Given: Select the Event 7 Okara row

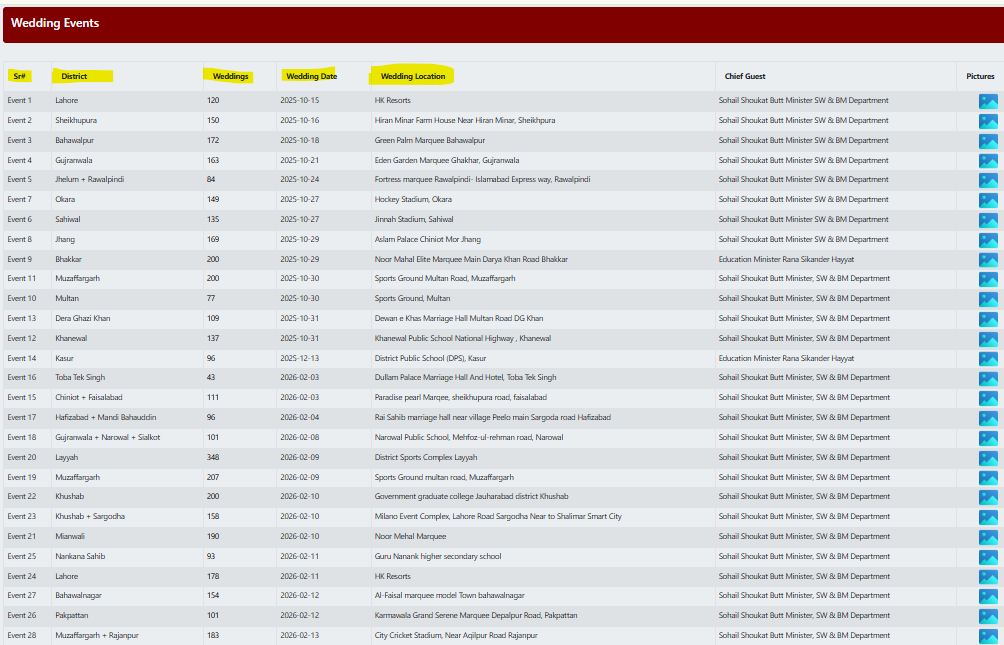Looking at the screenshot, I should pos(502,200).
